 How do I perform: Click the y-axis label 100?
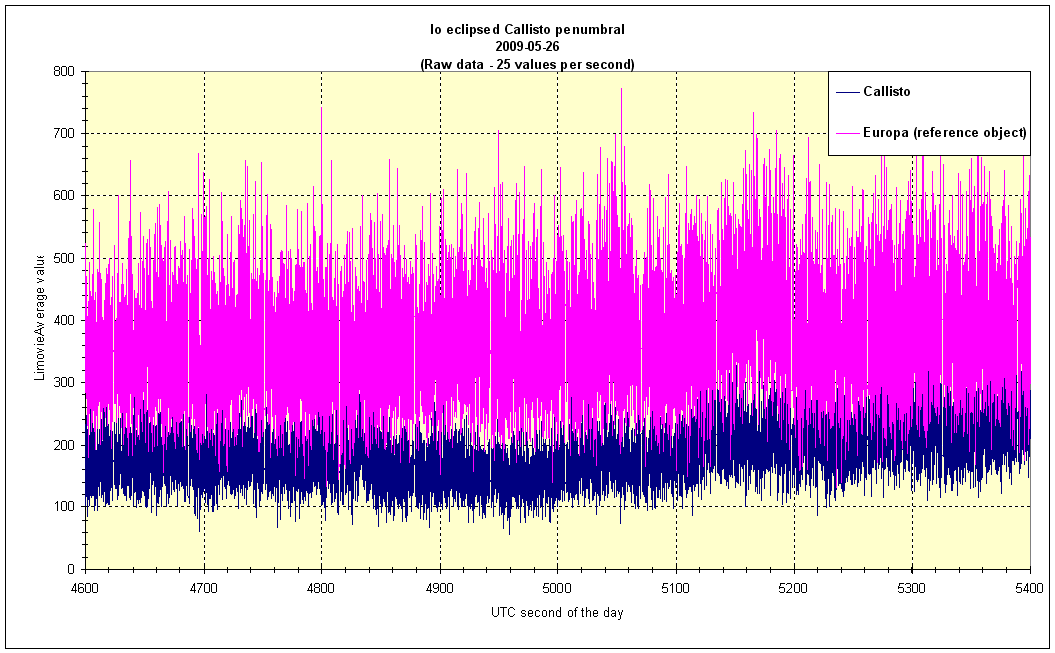coord(65,507)
